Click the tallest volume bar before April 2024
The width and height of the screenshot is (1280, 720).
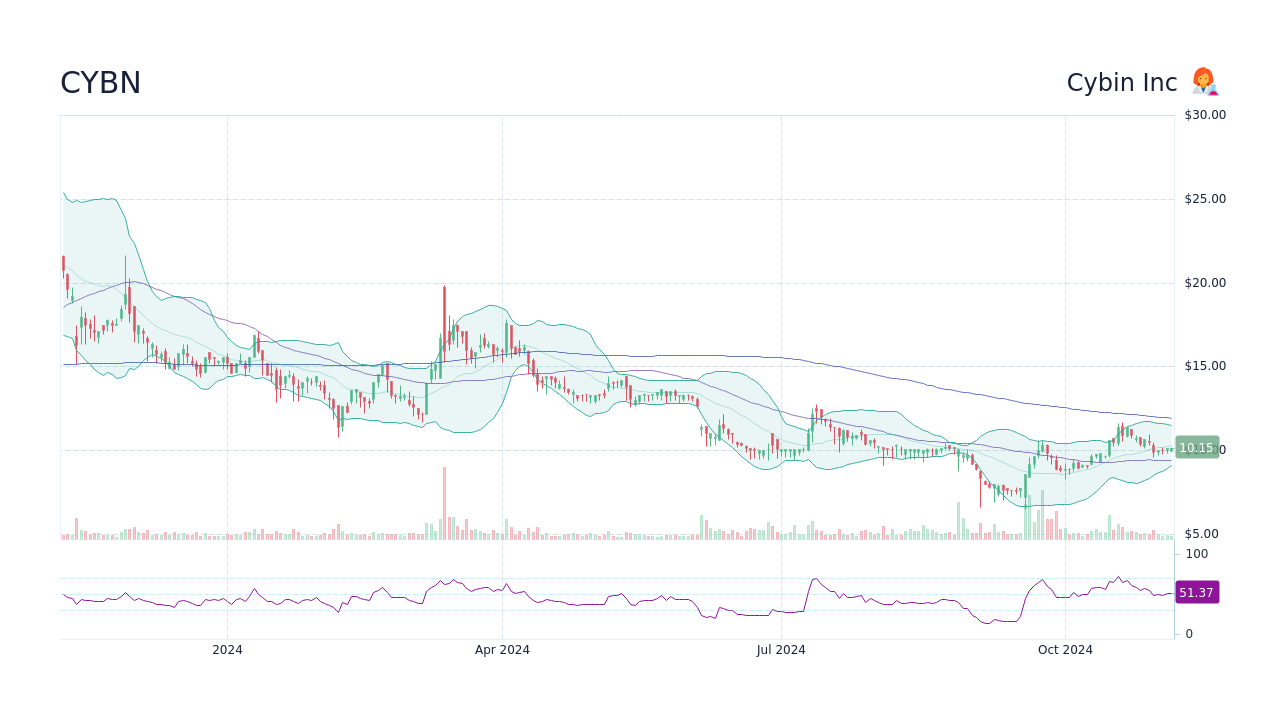[444, 504]
